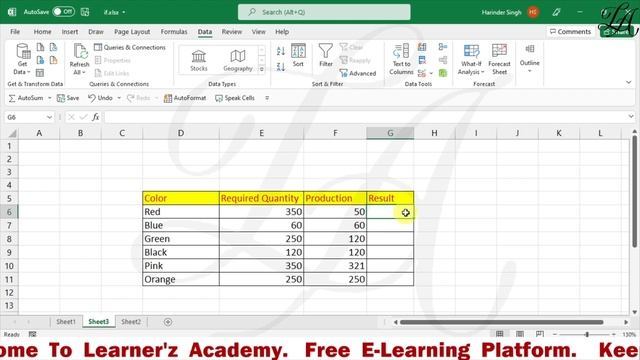Open the file name dropdown in title bar

(124, 12)
